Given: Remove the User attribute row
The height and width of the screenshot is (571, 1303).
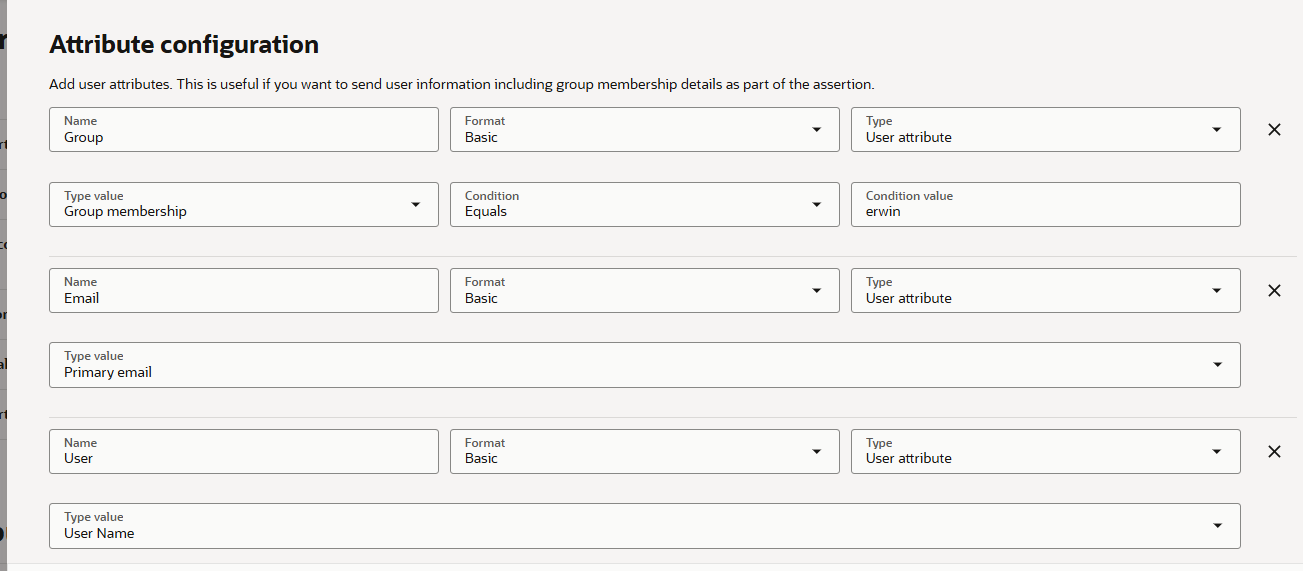Looking at the screenshot, I should [1274, 452].
